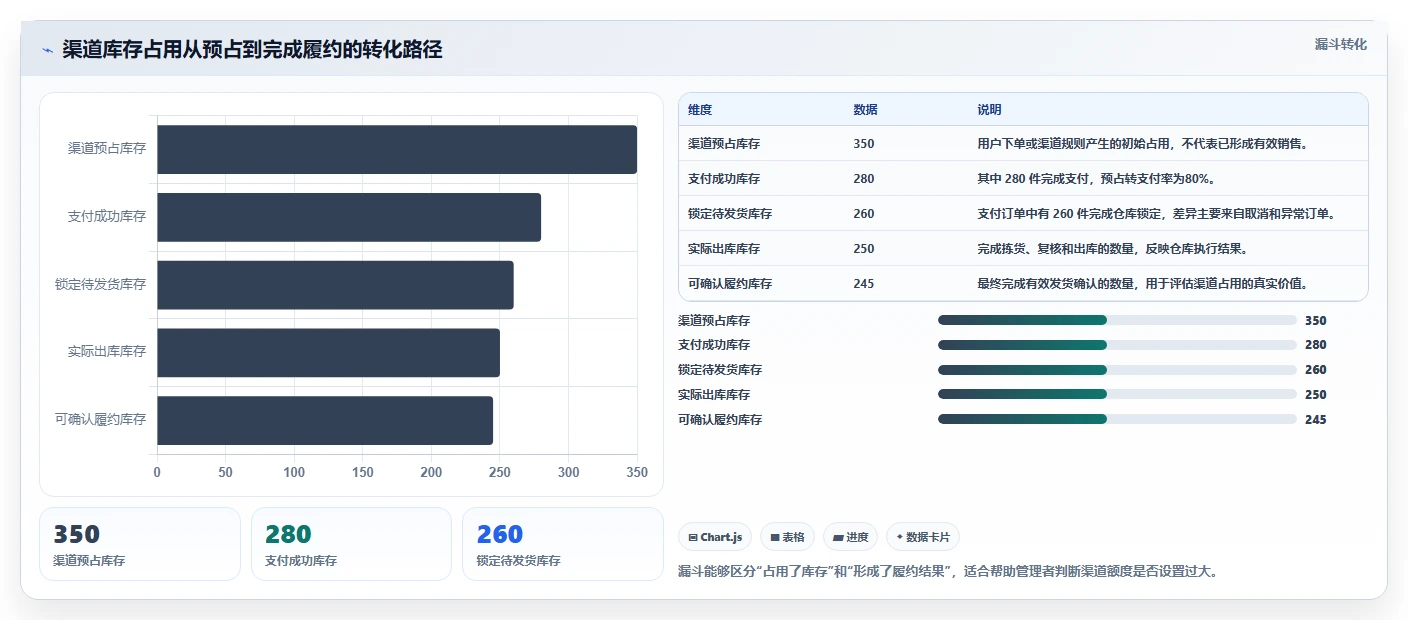Click the 支付成功库存 y-axis label of the chart
1408x620 pixels.
[107, 216]
